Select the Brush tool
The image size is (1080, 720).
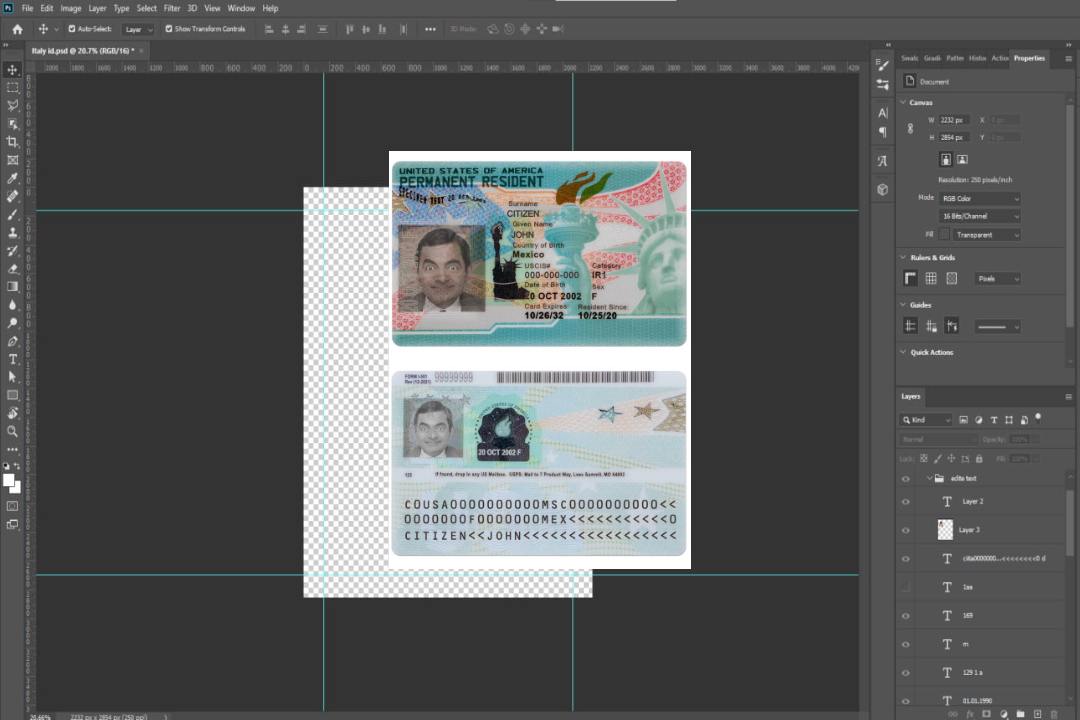(12, 214)
